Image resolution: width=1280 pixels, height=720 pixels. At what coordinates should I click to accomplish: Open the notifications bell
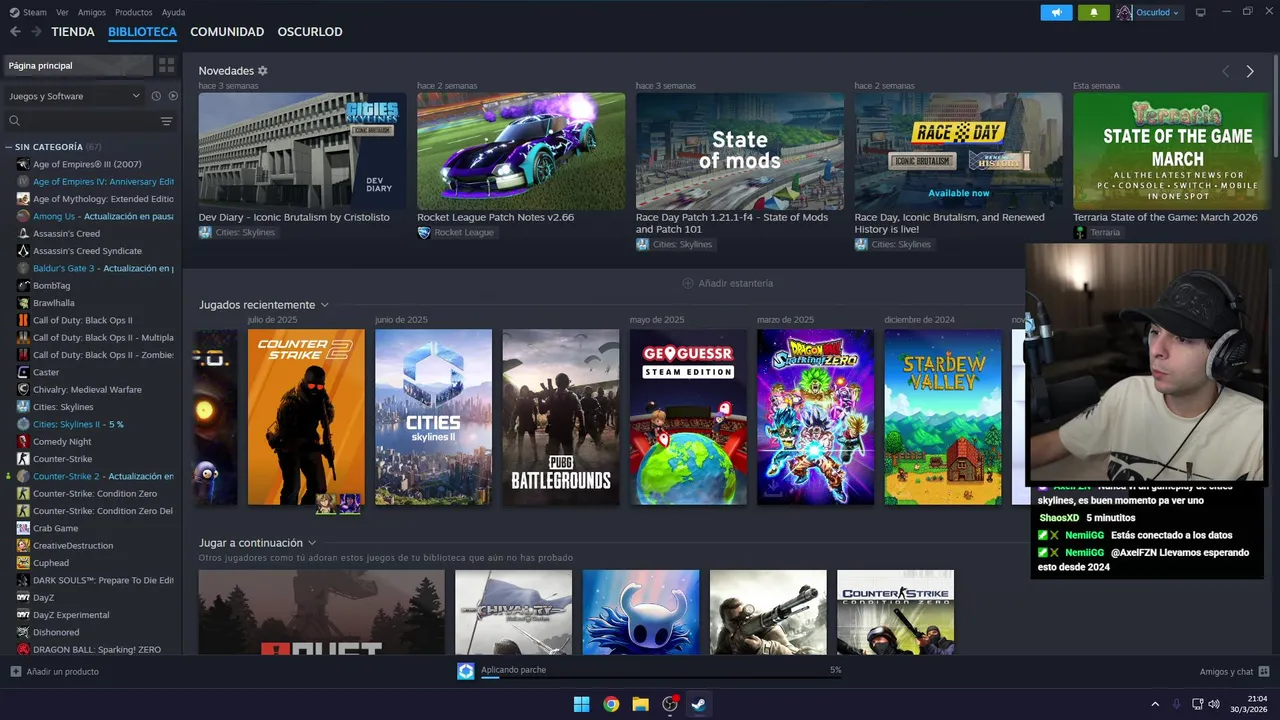[x=1094, y=12]
